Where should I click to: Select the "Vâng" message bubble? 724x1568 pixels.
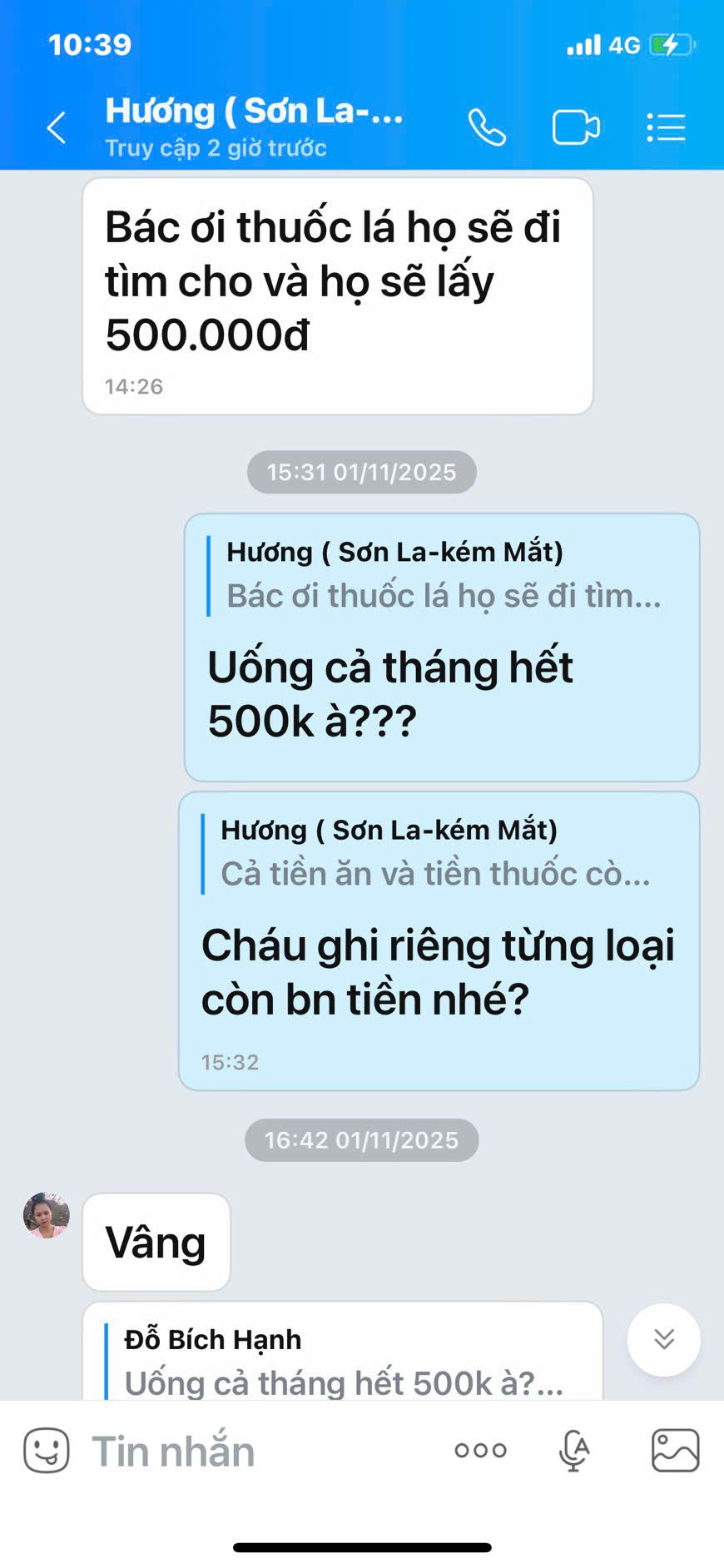coord(156,1242)
